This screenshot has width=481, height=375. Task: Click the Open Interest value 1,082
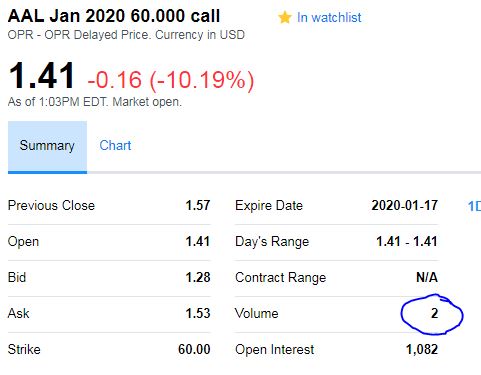(x=422, y=349)
